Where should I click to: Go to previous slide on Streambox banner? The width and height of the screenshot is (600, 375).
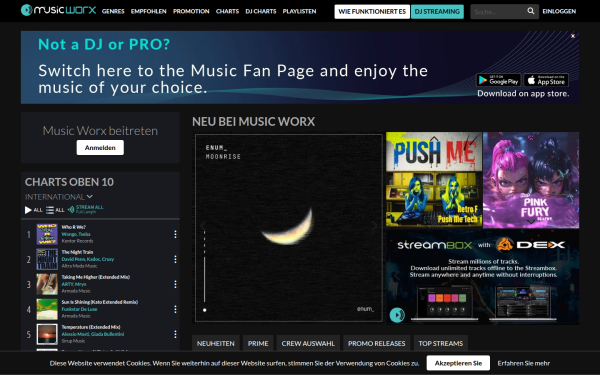(397, 275)
